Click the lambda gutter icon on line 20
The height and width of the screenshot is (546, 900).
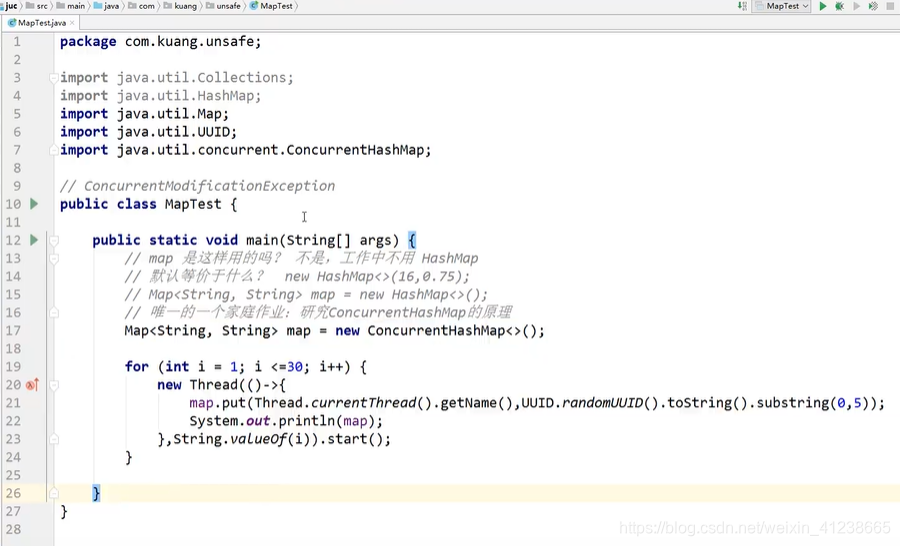click(32, 385)
